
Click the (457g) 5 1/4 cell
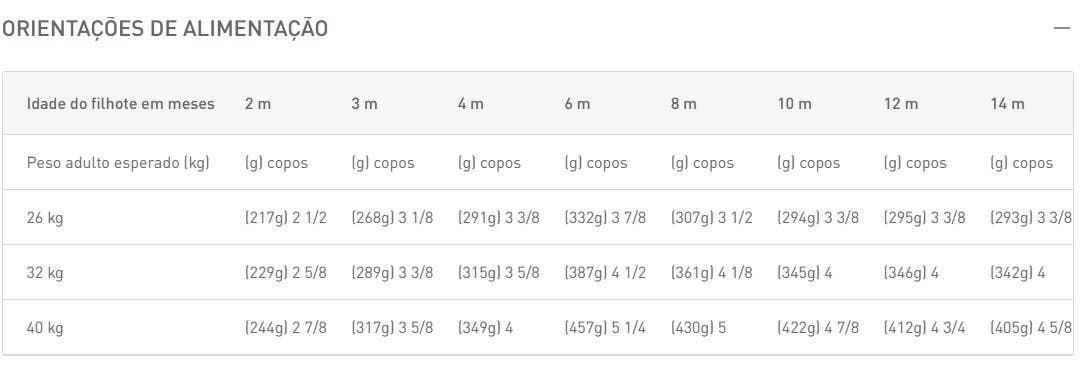(x=605, y=328)
